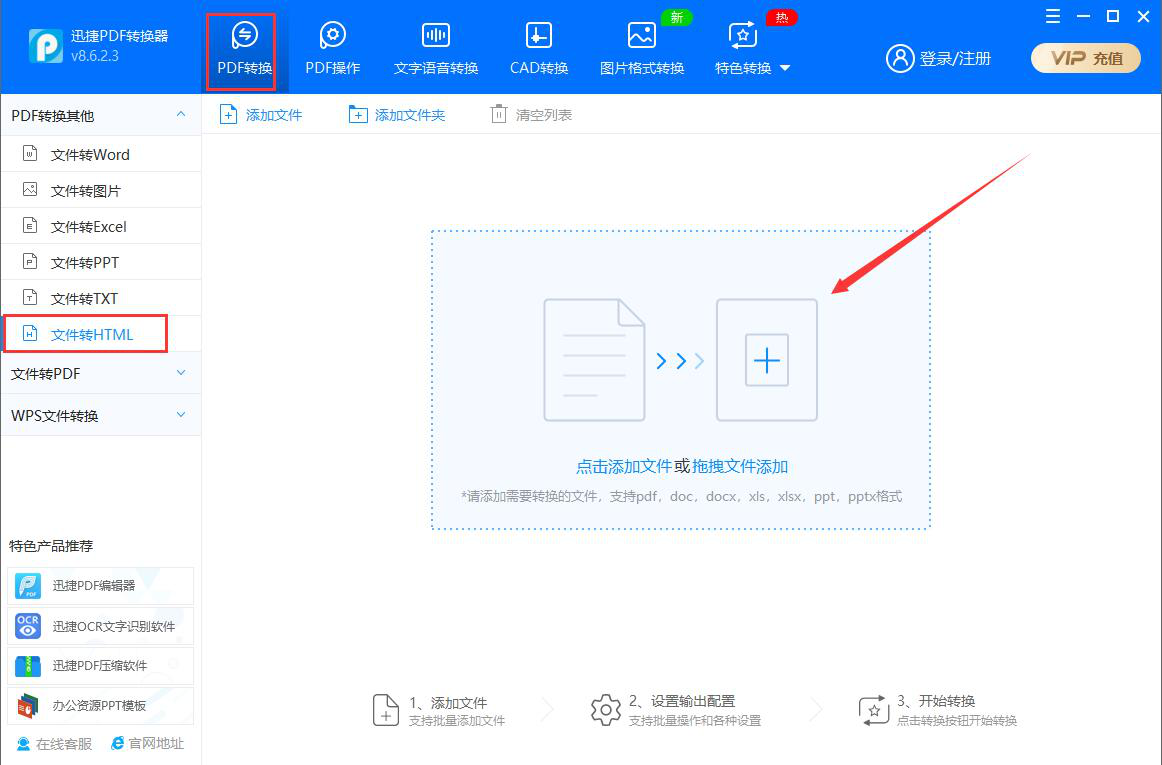This screenshot has width=1162, height=765.
Task: Collapse the PDF转换其他 section
Action: 101,115
